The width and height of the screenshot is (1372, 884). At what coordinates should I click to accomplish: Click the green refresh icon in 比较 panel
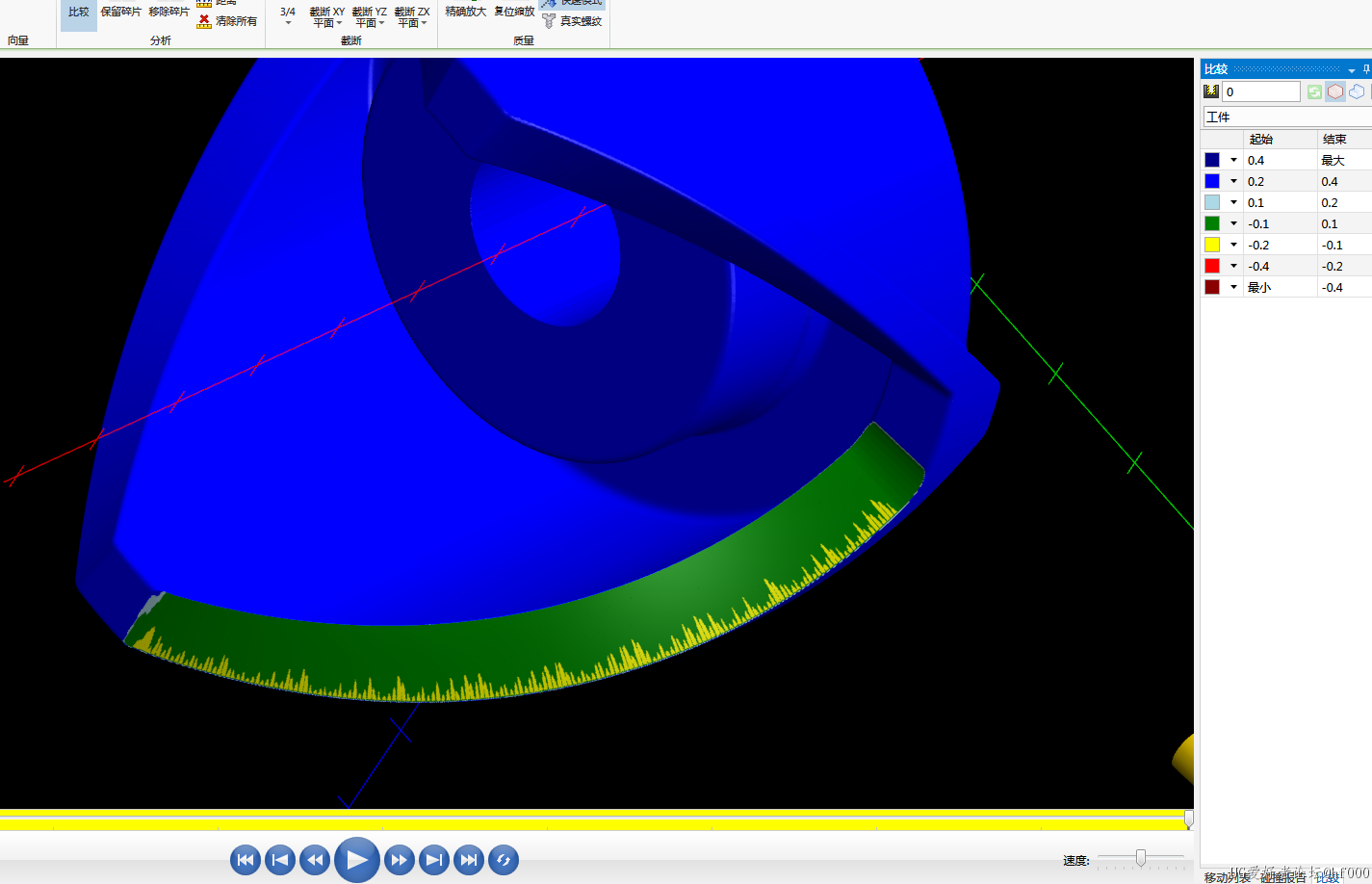(x=1314, y=91)
